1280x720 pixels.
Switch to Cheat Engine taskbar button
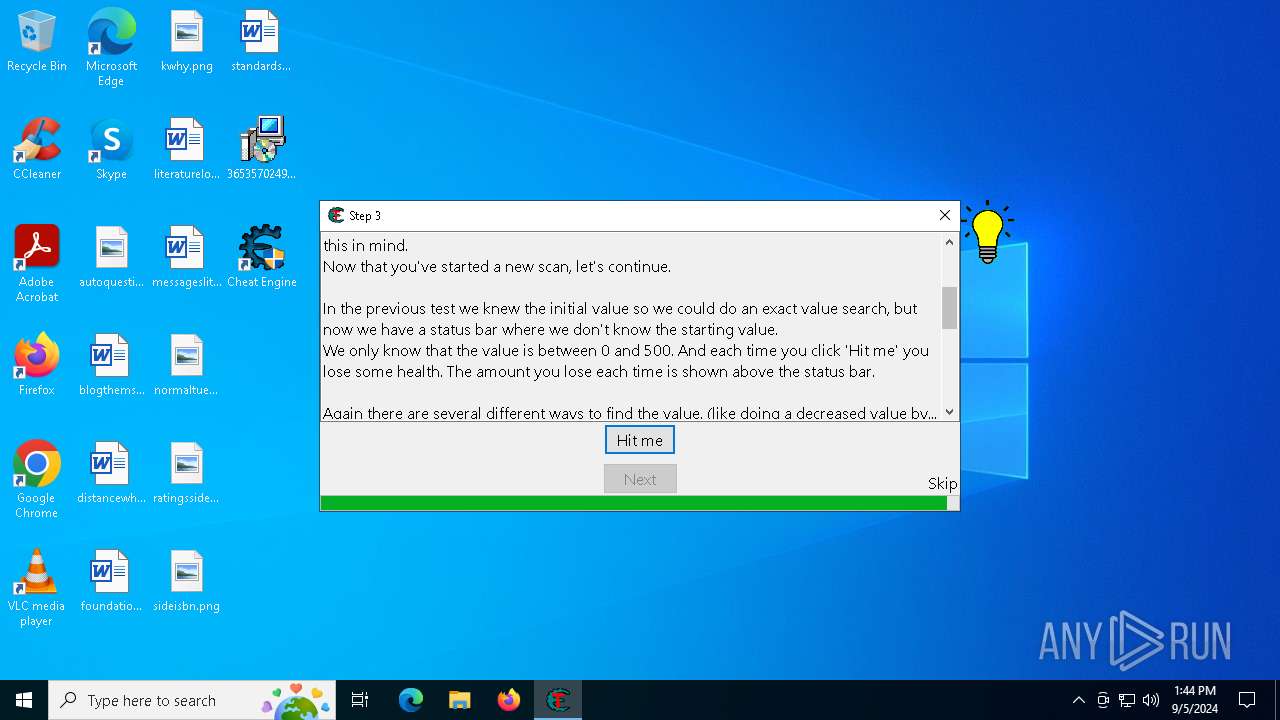pos(558,700)
